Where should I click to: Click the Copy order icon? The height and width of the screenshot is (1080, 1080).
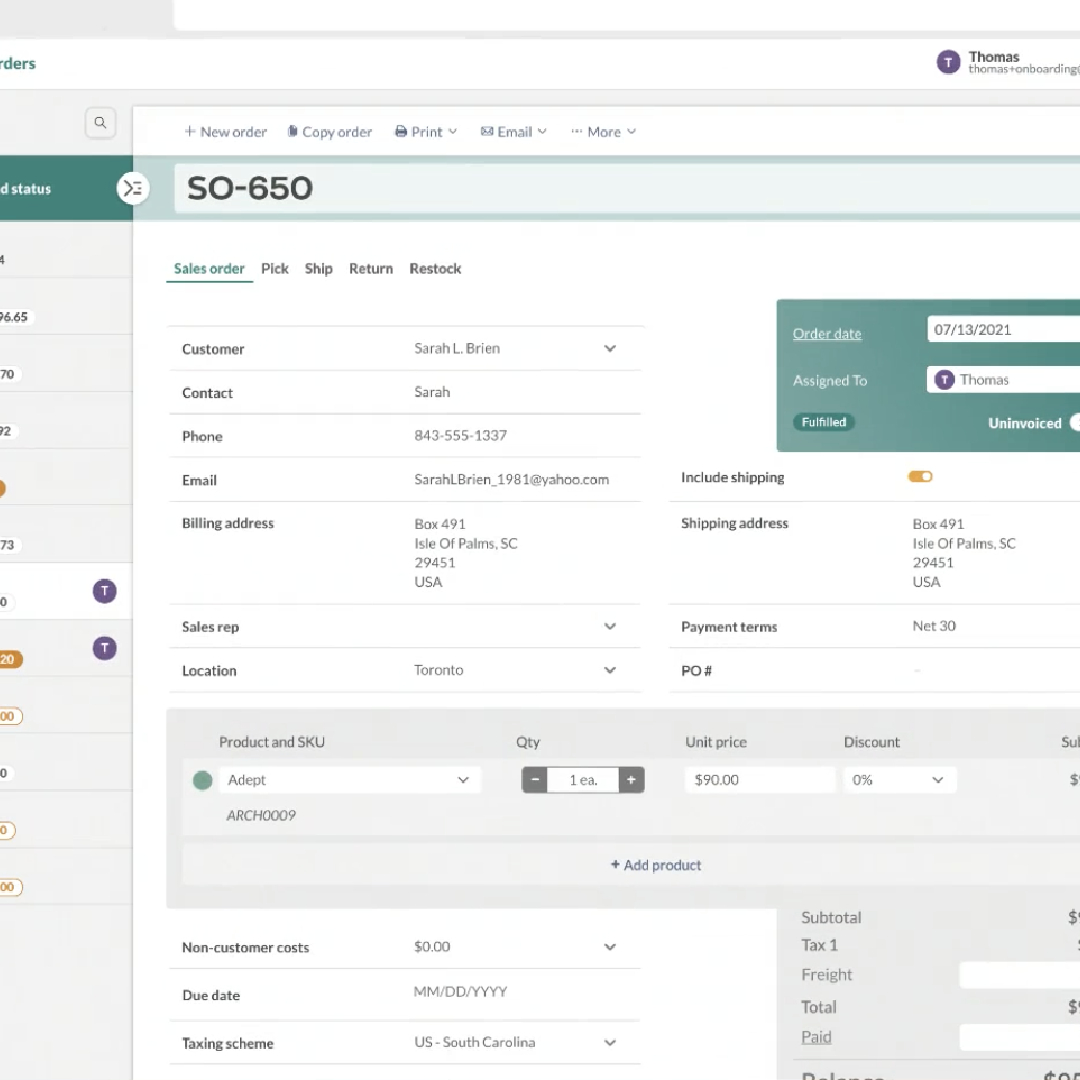point(291,131)
